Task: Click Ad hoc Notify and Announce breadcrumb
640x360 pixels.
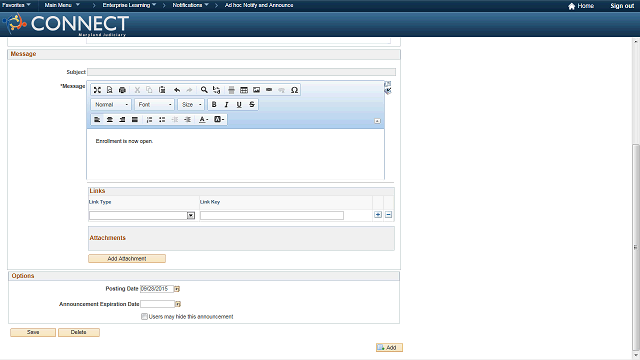Action: [259, 5]
